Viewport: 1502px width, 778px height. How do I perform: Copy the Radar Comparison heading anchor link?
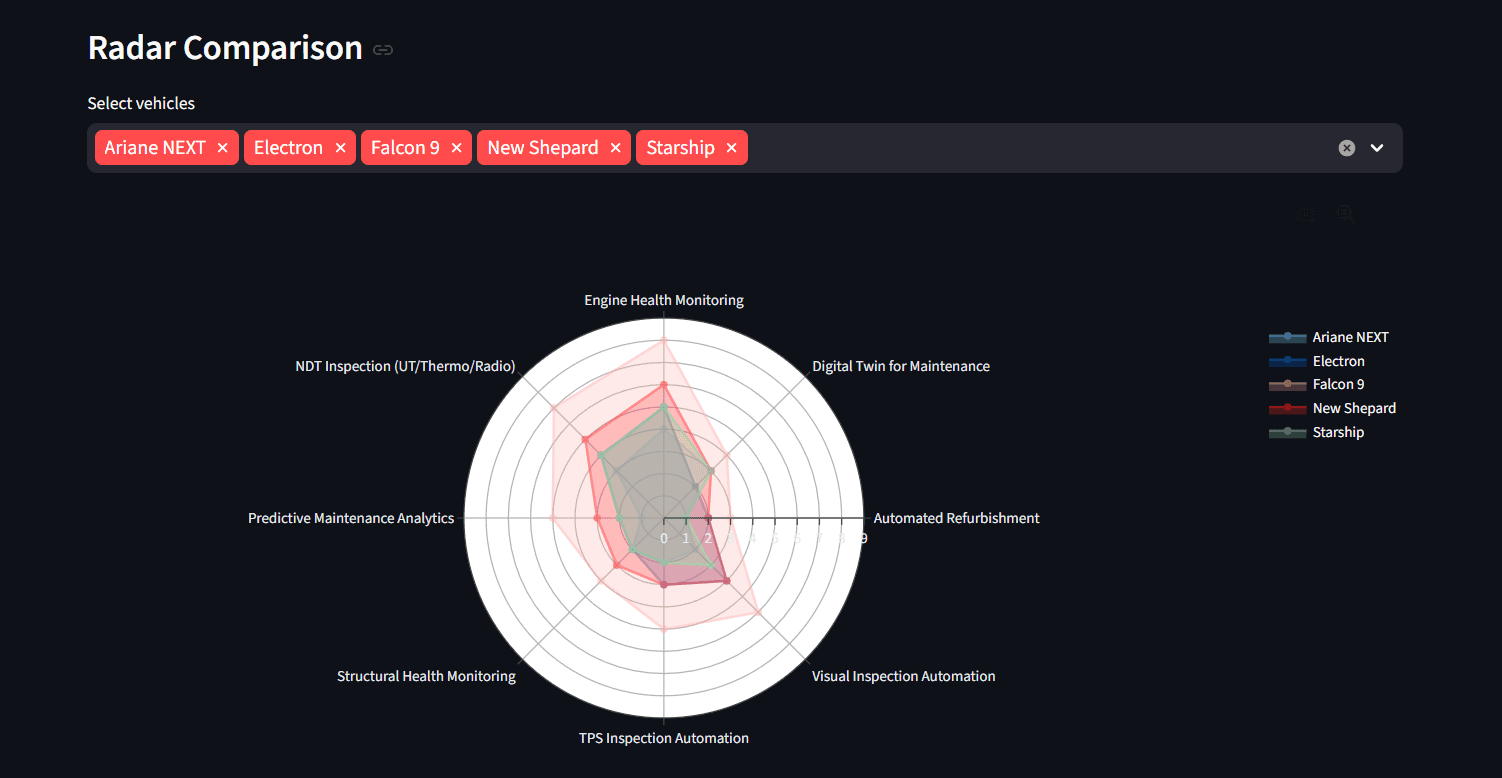[383, 50]
